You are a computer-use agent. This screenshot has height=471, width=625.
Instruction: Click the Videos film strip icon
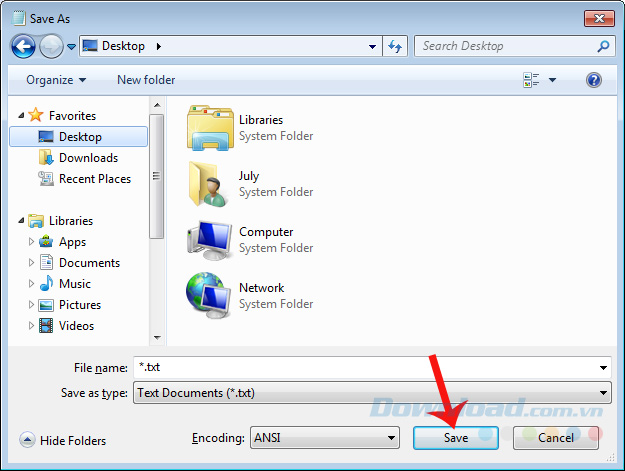click(x=46, y=326)
